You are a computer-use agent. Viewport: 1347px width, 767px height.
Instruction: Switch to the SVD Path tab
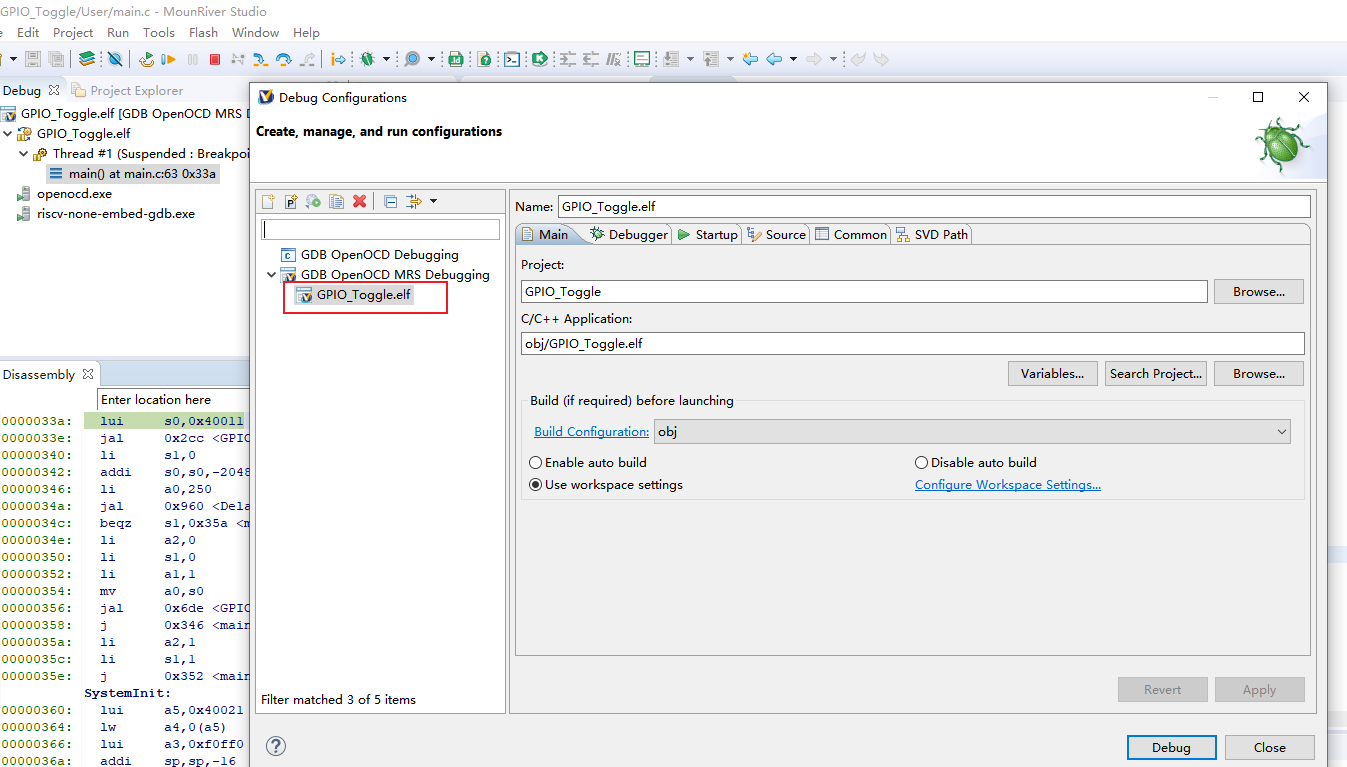click(x=932, y=234)
